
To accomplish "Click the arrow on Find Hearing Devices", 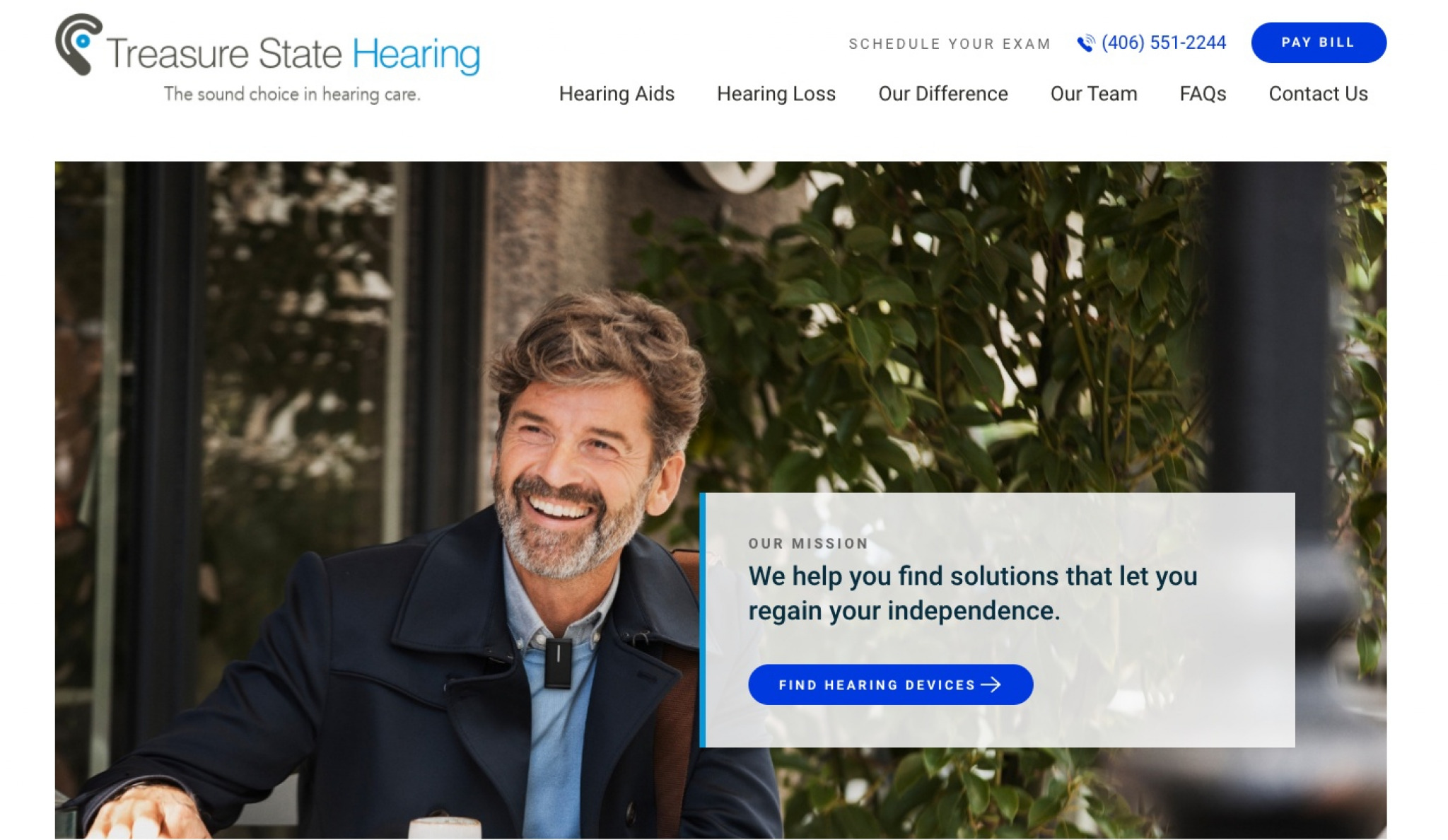I will click(x=991, y=684).
